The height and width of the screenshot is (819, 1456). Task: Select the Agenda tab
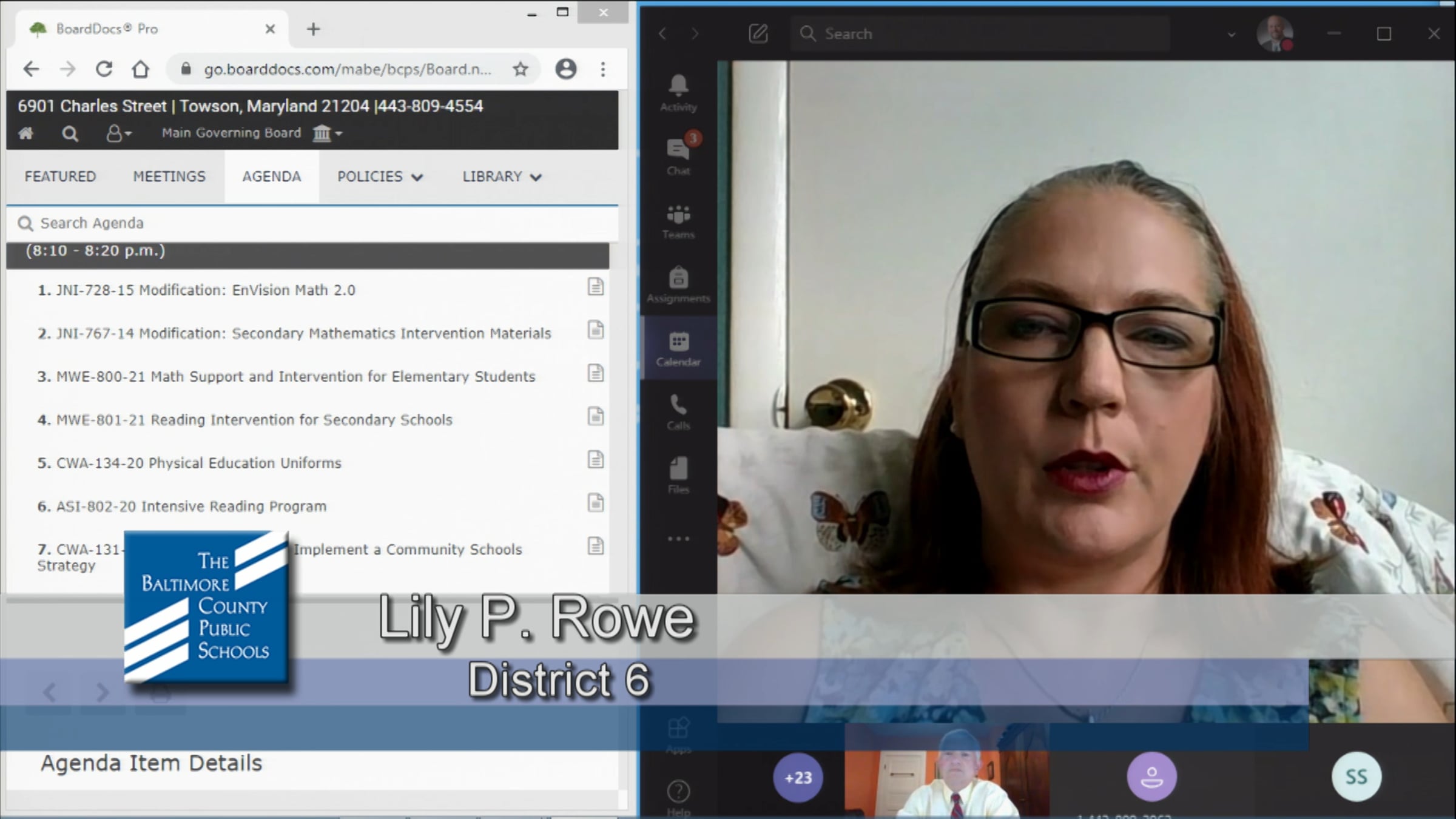coord(272,177)
